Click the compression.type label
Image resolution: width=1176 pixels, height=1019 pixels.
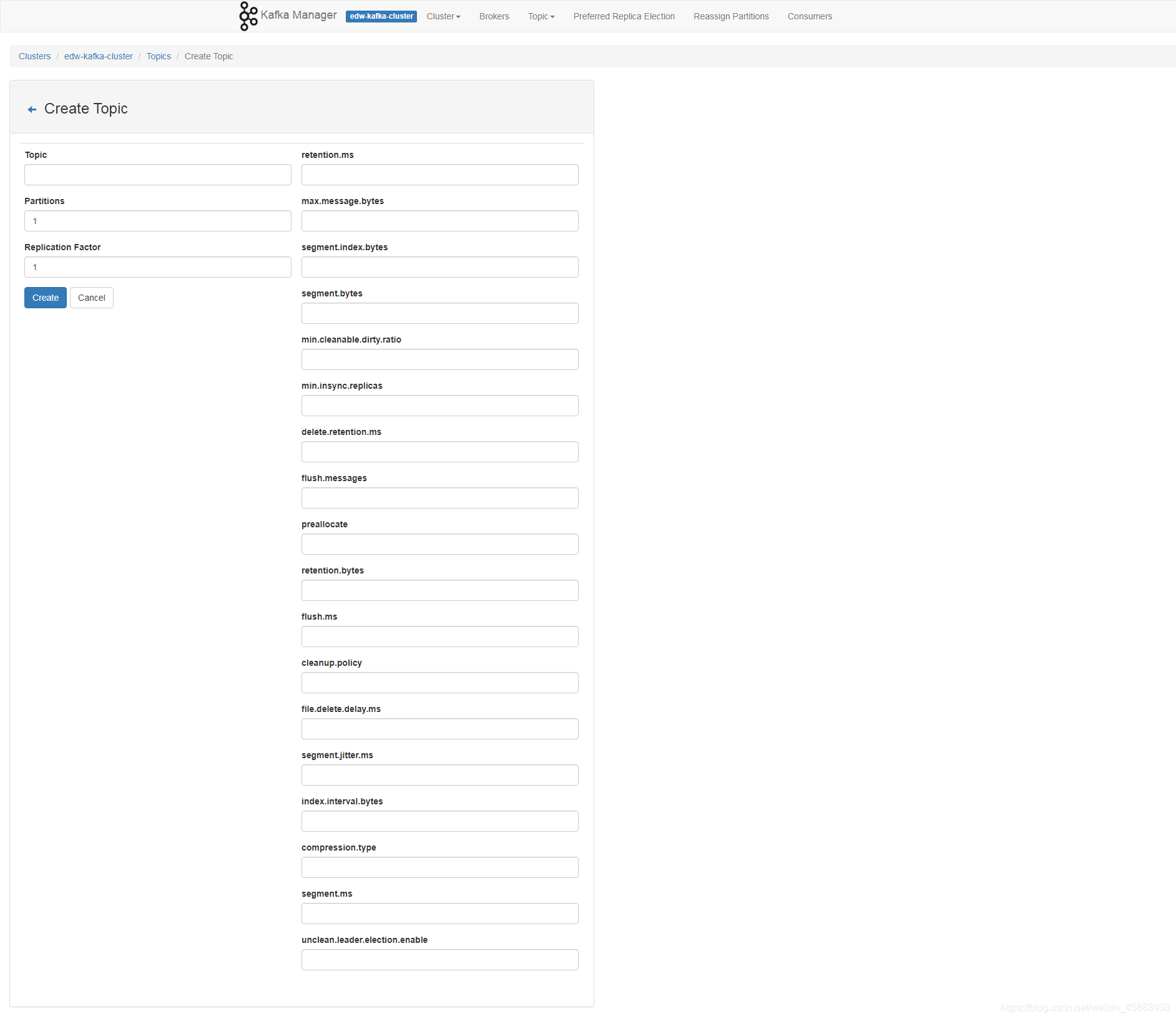(339, 847)
